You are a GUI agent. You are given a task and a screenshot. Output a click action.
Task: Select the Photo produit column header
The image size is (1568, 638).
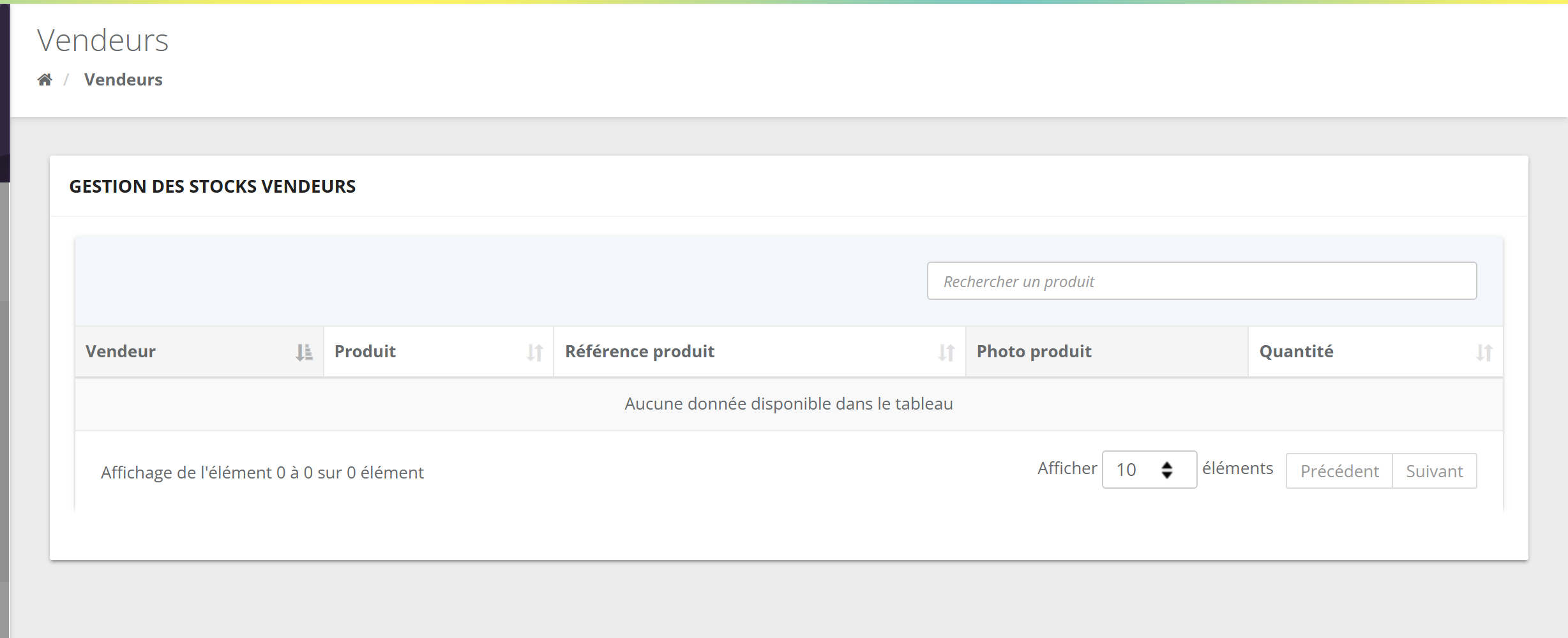point(1106,352)
